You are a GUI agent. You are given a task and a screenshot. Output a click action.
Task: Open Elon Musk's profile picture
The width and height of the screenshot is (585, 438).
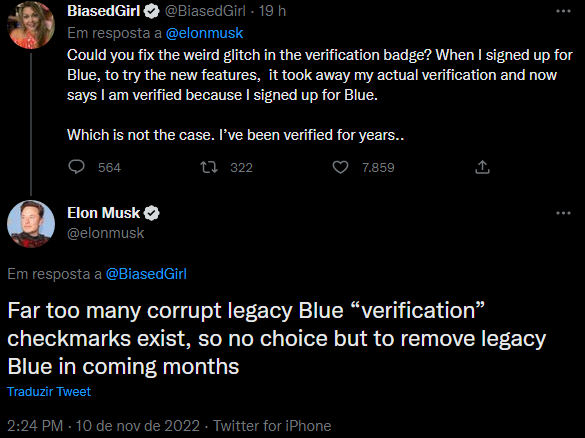coord(31,224)
